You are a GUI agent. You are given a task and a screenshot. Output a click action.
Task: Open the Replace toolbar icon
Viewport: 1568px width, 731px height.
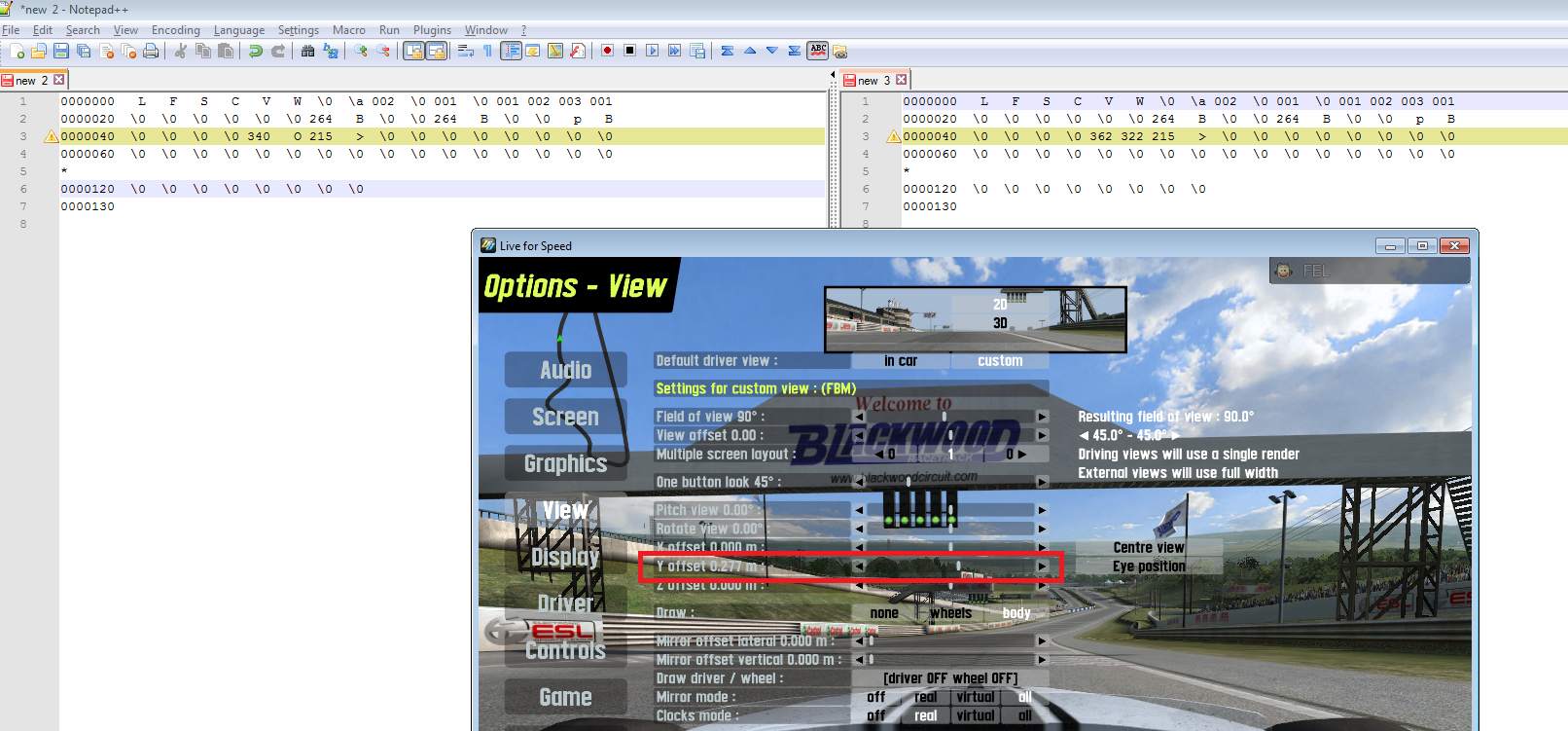coord(331,51)
